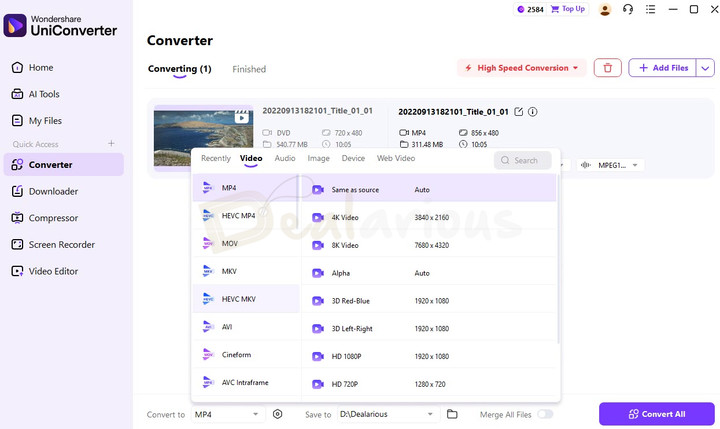Choose Same as source preset

(429, 189)
